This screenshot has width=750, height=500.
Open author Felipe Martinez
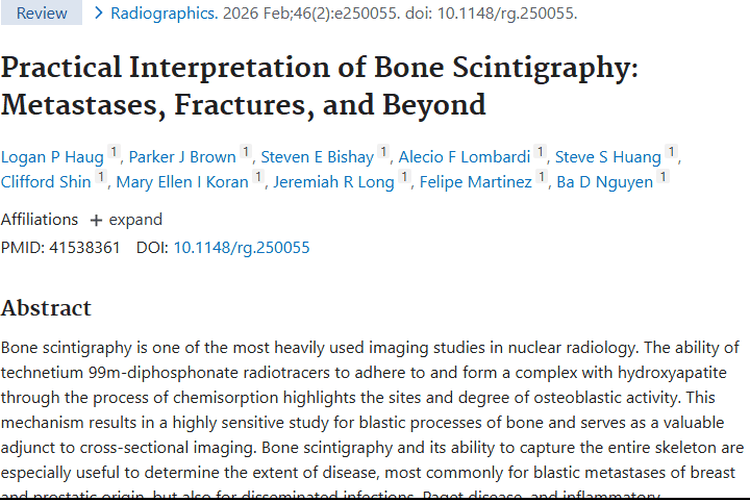click(475, 182)
